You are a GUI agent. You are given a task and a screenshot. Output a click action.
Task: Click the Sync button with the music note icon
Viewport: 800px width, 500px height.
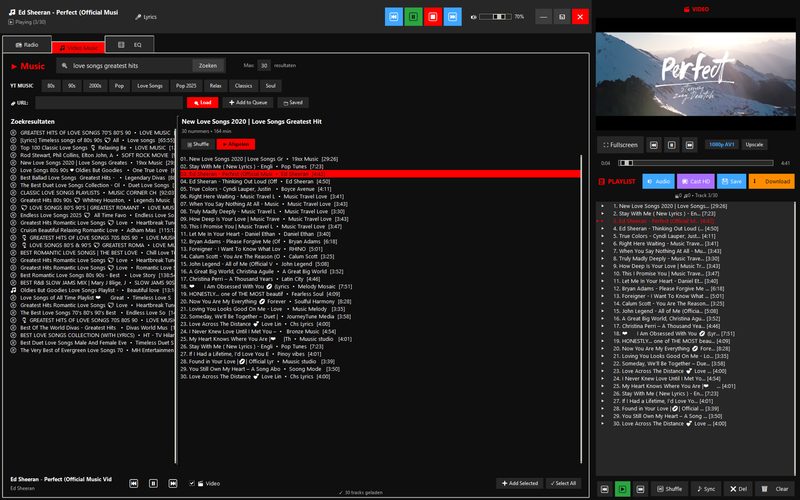tap(706, 489)
